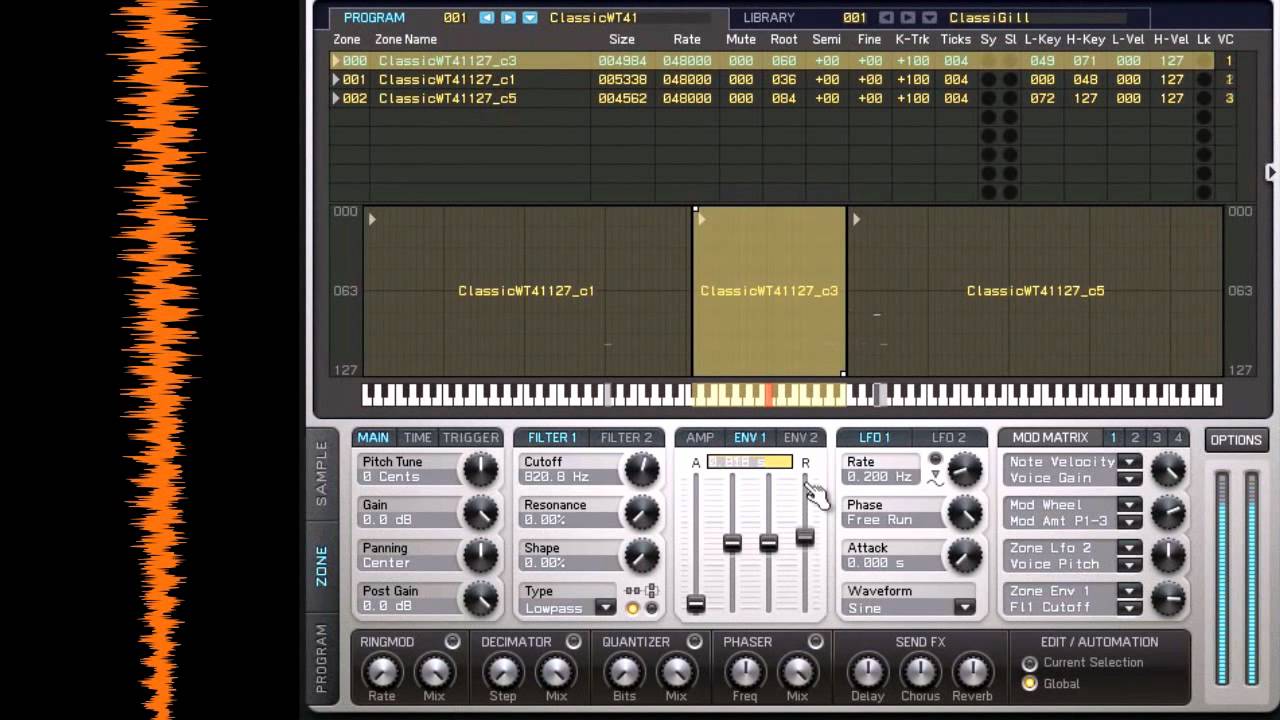1280x720 pixels.
Task: Expand zone 001 ClassicWT41127_c1 row
Action: coord(336,80)
